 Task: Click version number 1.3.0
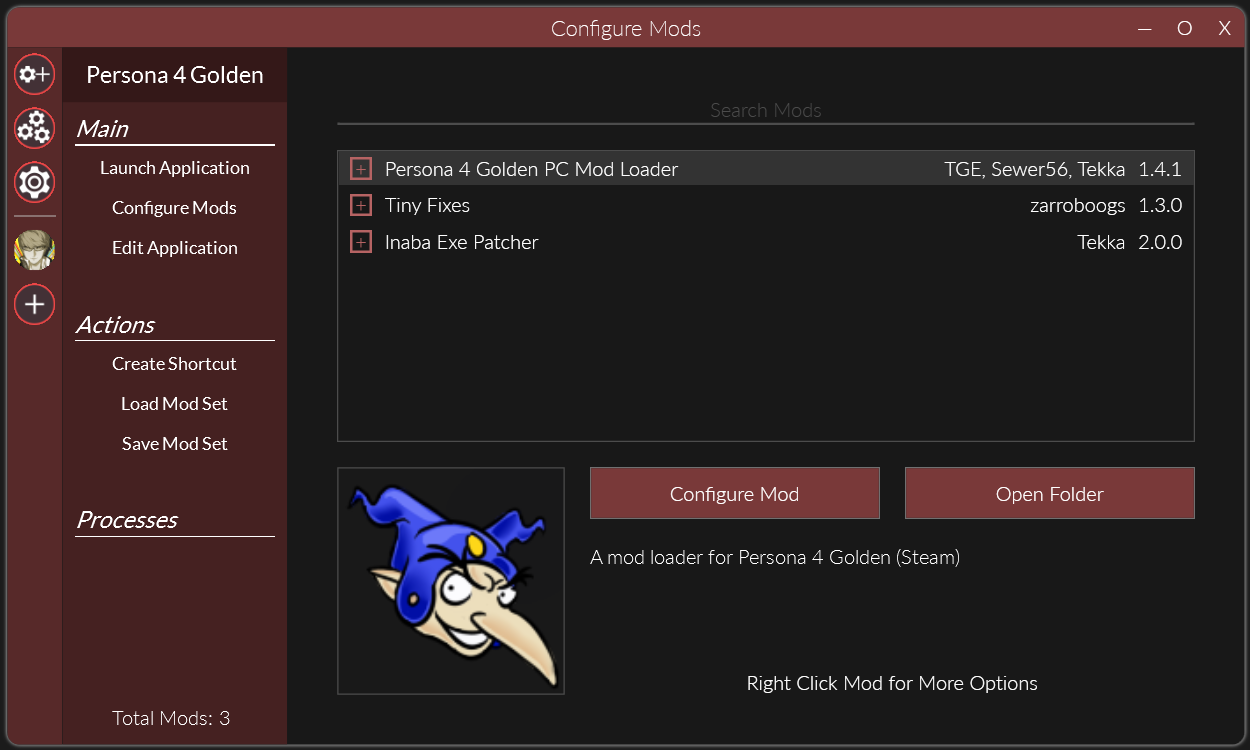(1160, 205)
